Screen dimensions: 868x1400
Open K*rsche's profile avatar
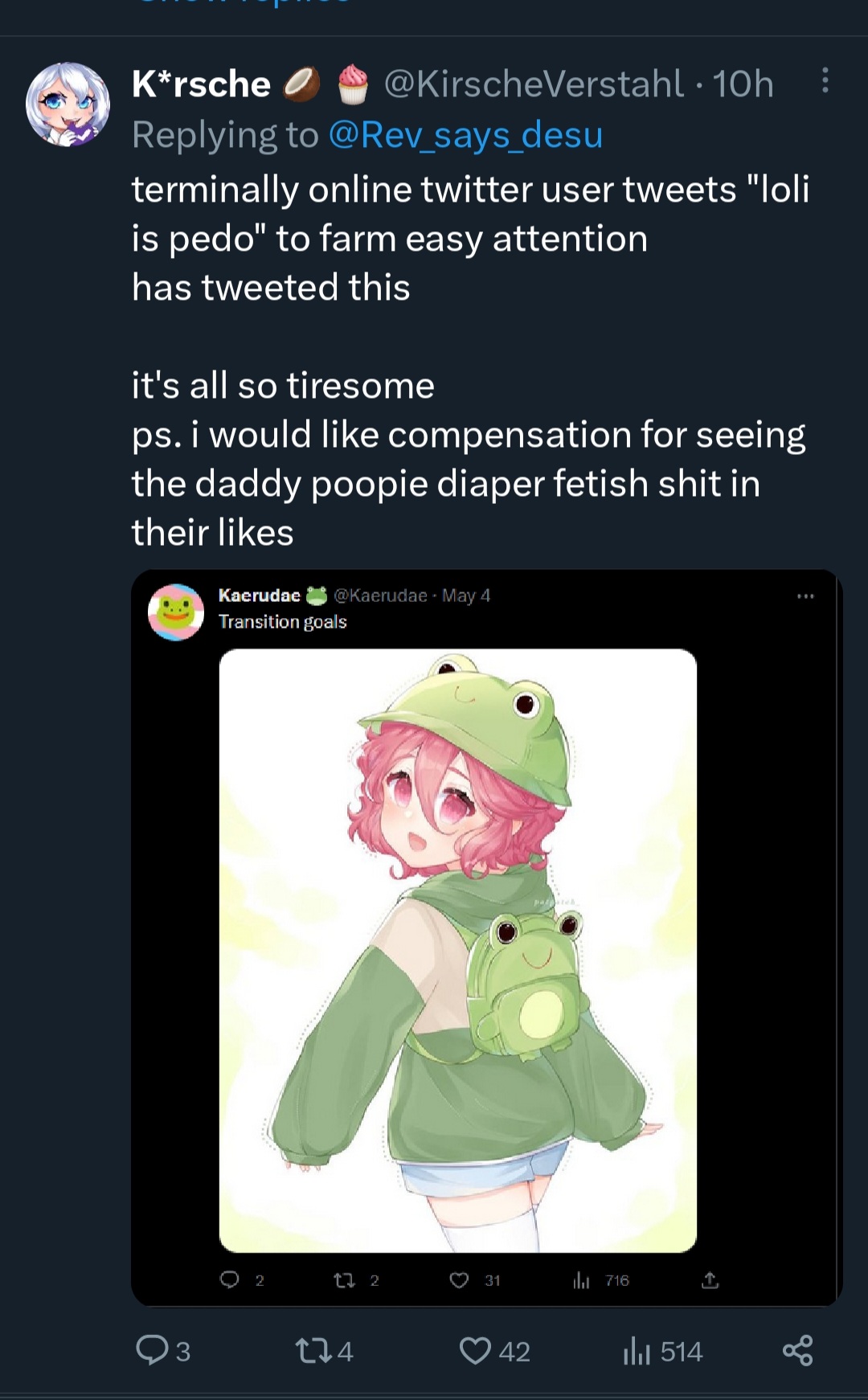[x=68, y=104]
